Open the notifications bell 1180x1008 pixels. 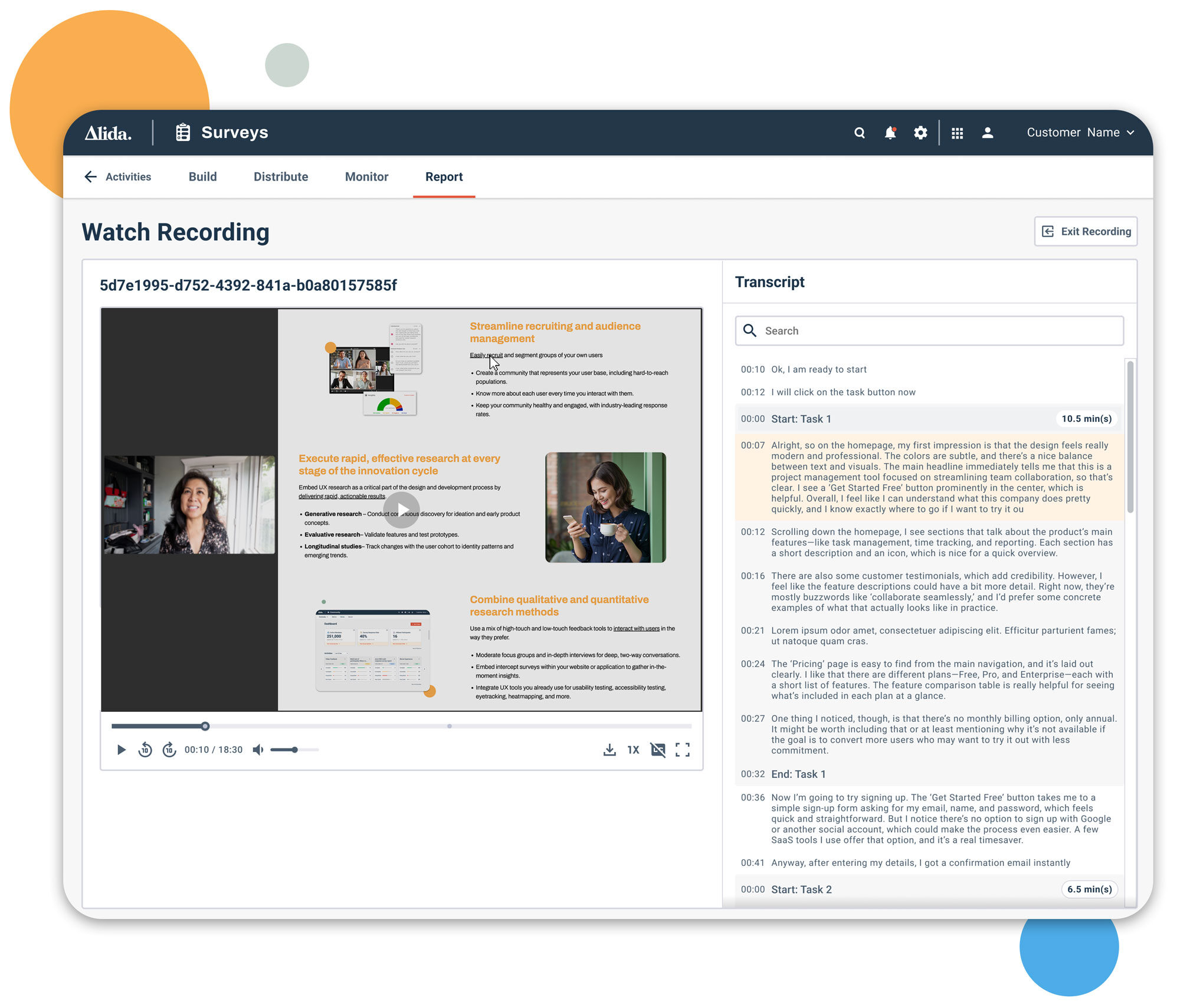pyautogui.click(x=890, y=133)
